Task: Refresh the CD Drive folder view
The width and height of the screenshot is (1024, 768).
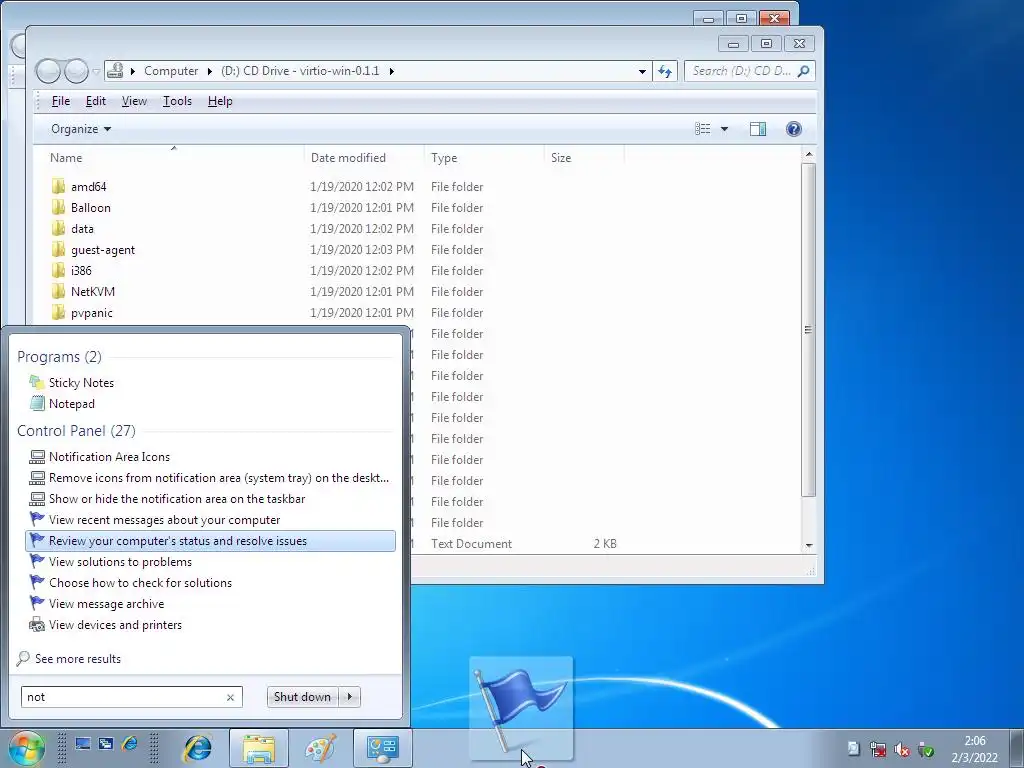Action: tap(665, 71)
